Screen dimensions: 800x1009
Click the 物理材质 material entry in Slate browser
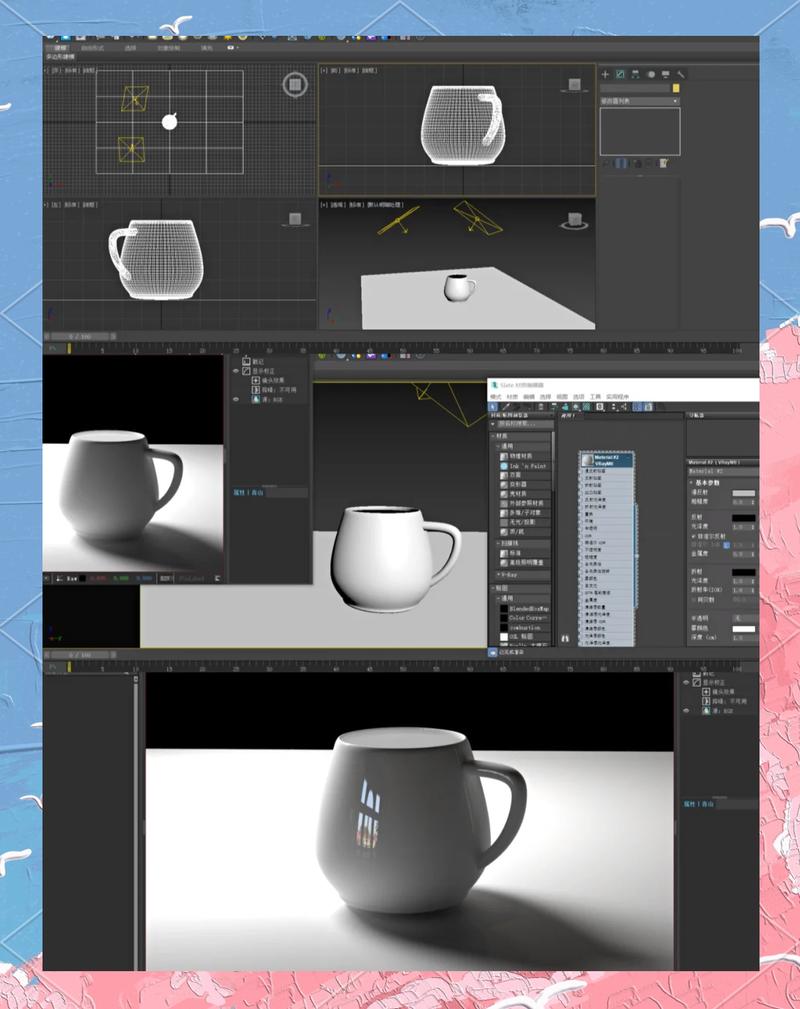pos(516,456)
